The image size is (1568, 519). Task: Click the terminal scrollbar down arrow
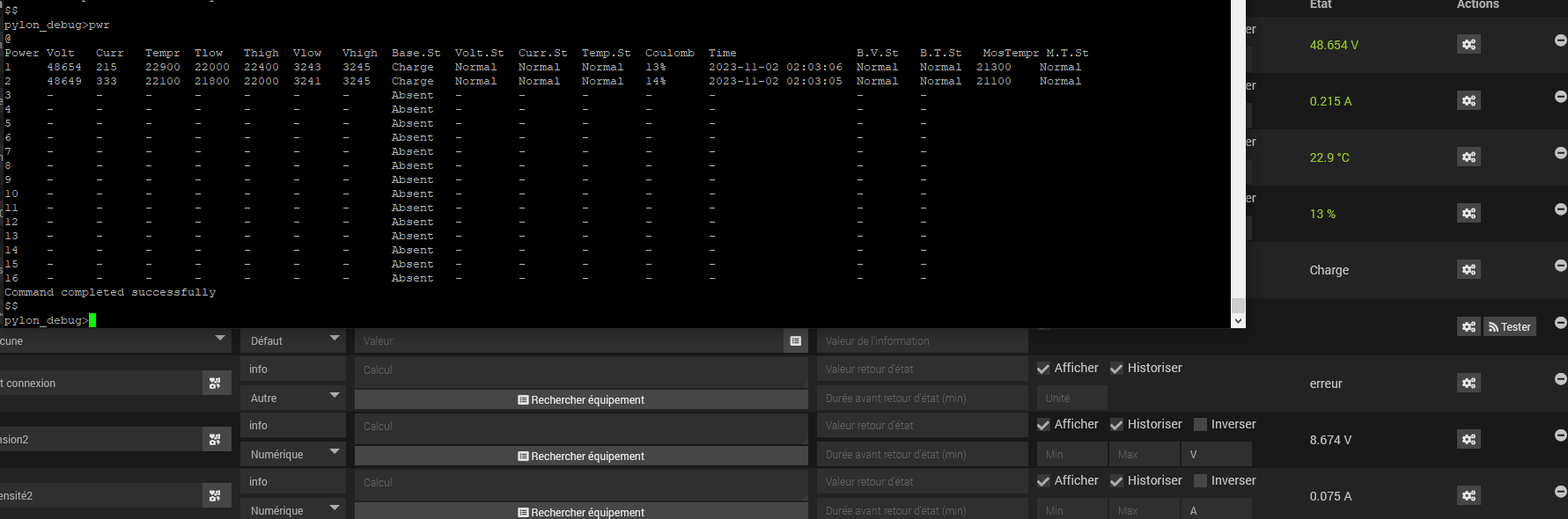(x=1238, y=321)
